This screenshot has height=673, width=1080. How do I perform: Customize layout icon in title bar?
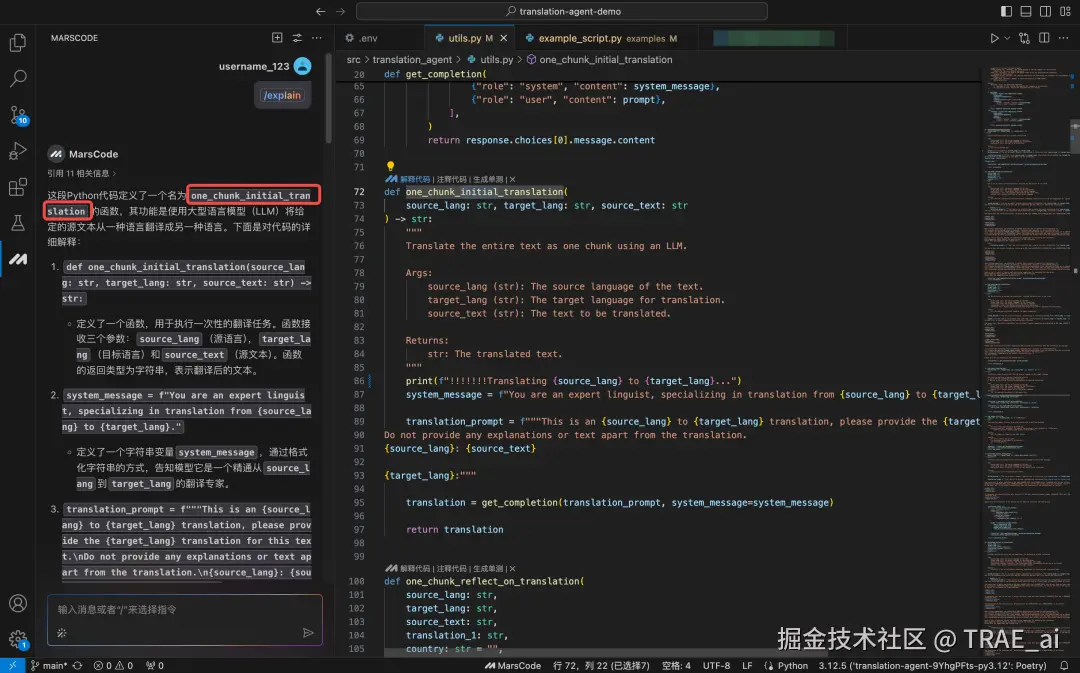(1066, 11)
